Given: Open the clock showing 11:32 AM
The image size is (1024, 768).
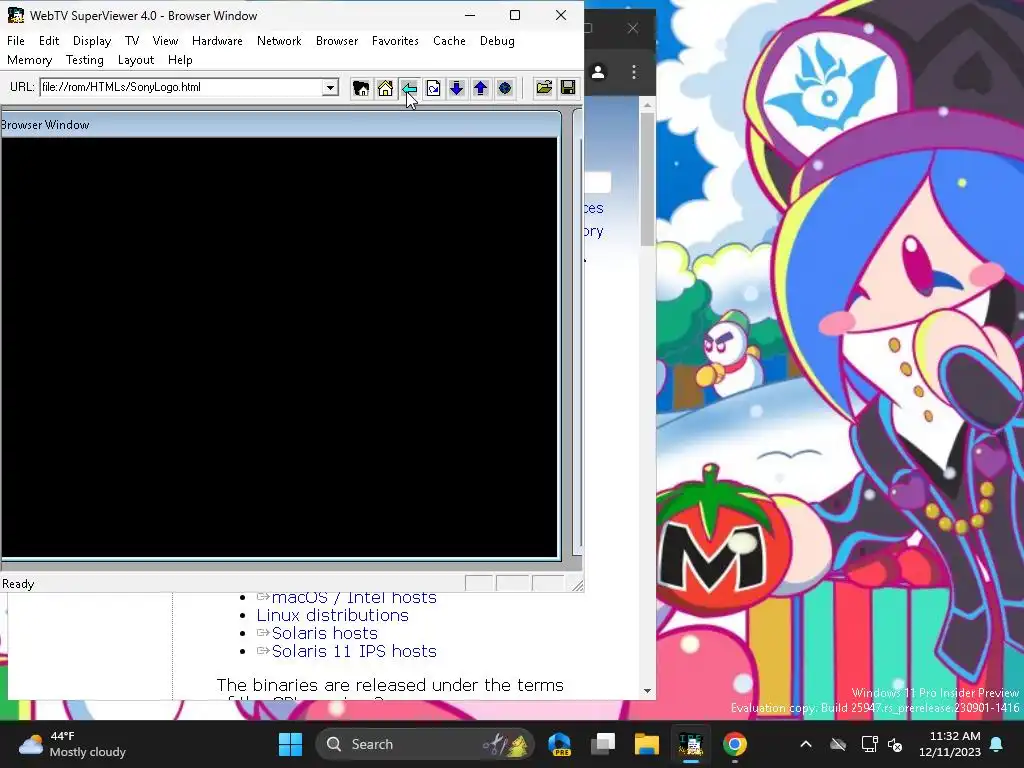Looking at the screenshot, I should tap(950, 744).
